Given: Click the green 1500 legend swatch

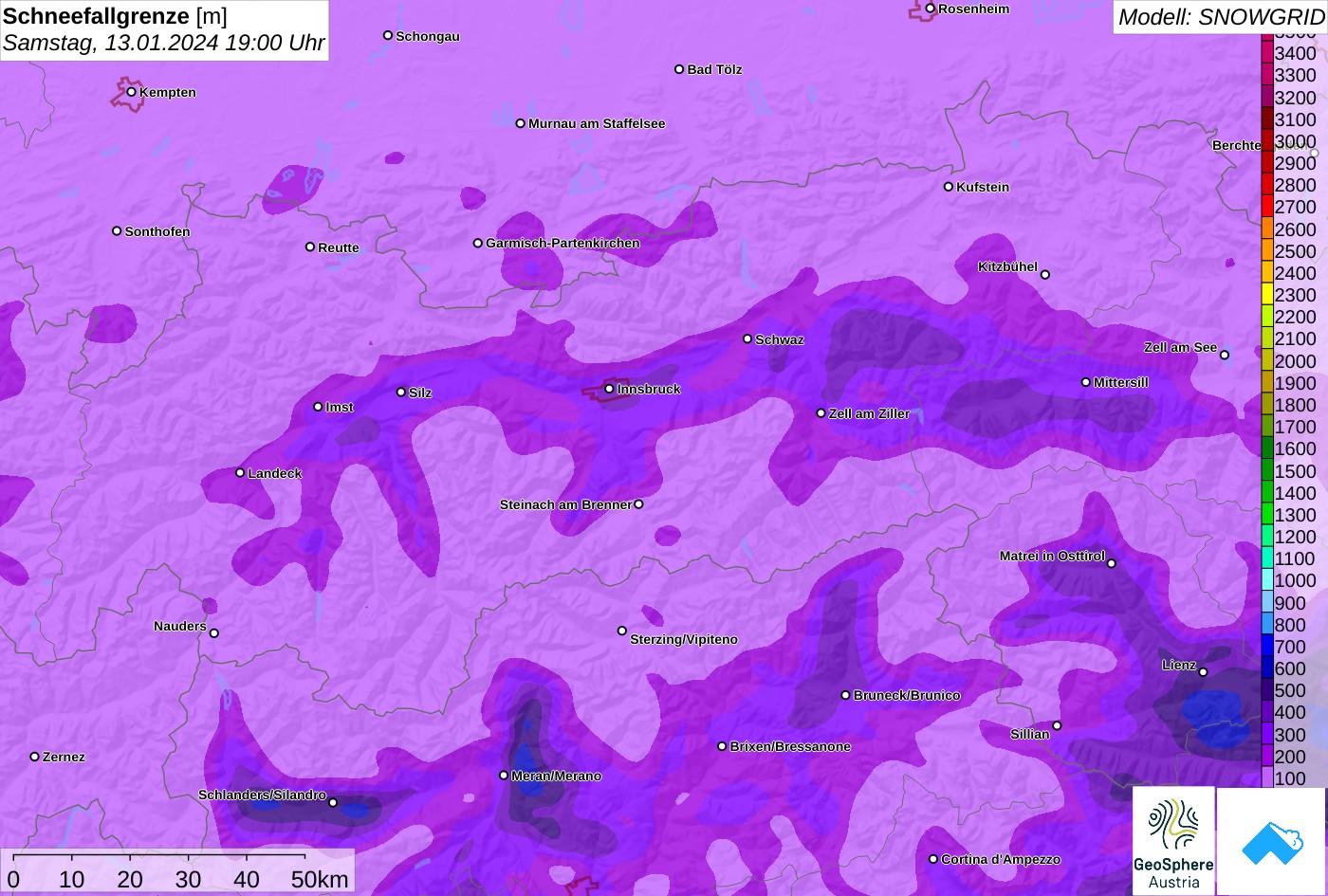Looking at the screenshot, I should point(1267,471).
